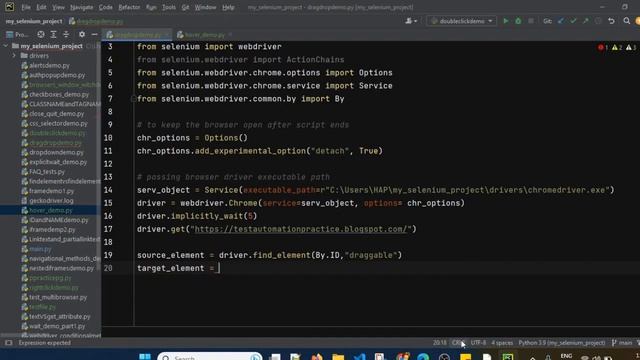Viewport: 640px width, 360px height.
Task: Click the tool windows toggle icon in status bar
Action: click(x=9, y=343)
